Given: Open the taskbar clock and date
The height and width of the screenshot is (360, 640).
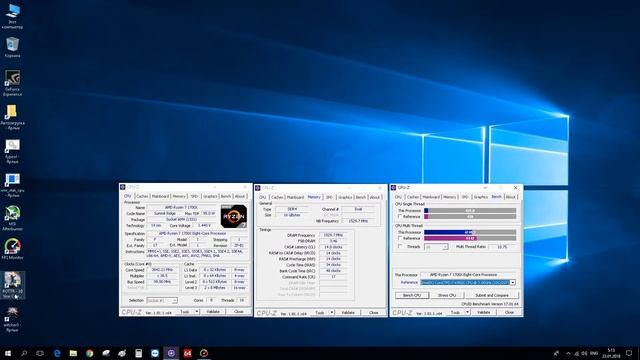Looking at the screenshot, I should [611, 353].
